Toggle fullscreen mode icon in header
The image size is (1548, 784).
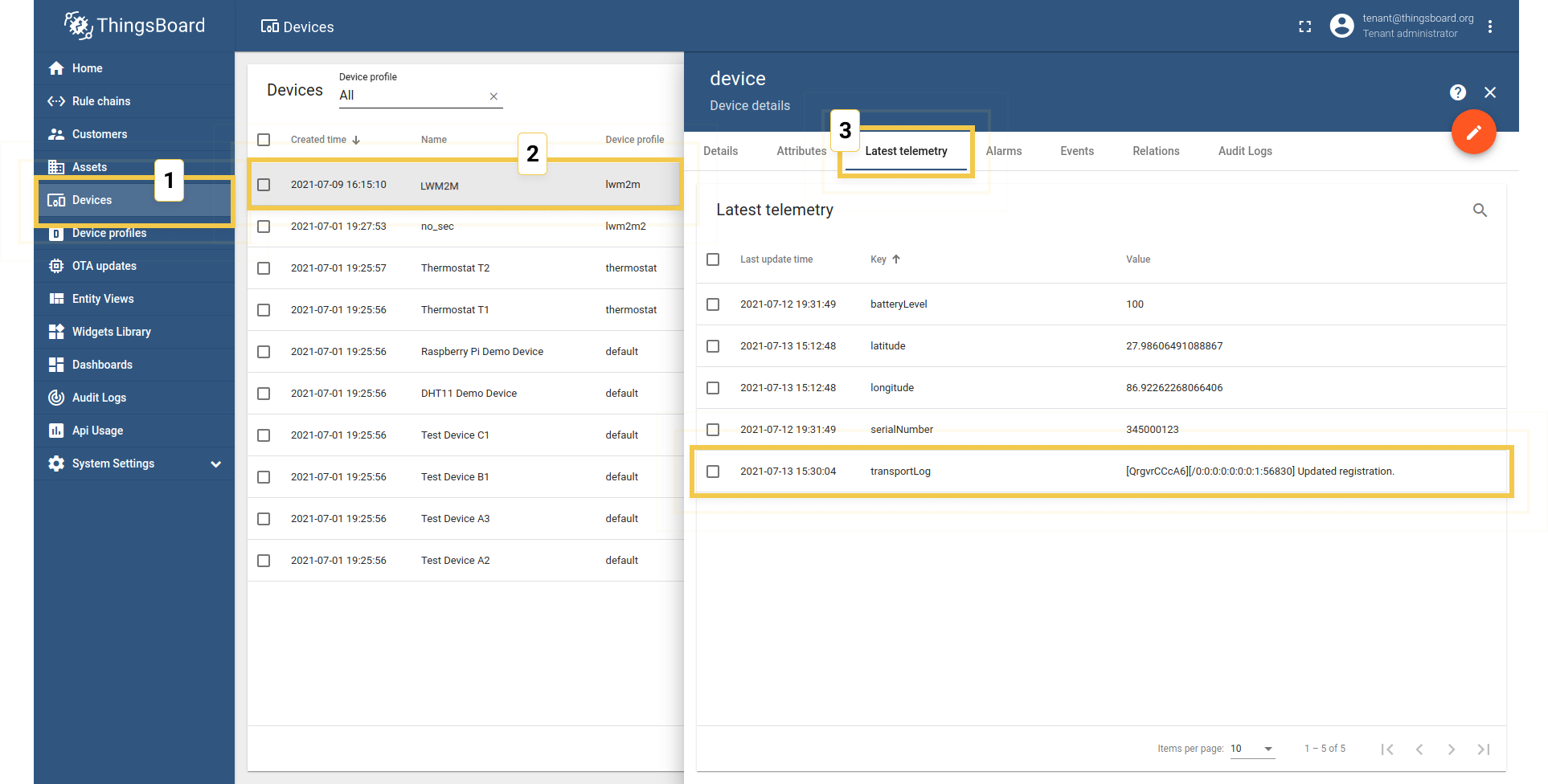pos(1304,27)
